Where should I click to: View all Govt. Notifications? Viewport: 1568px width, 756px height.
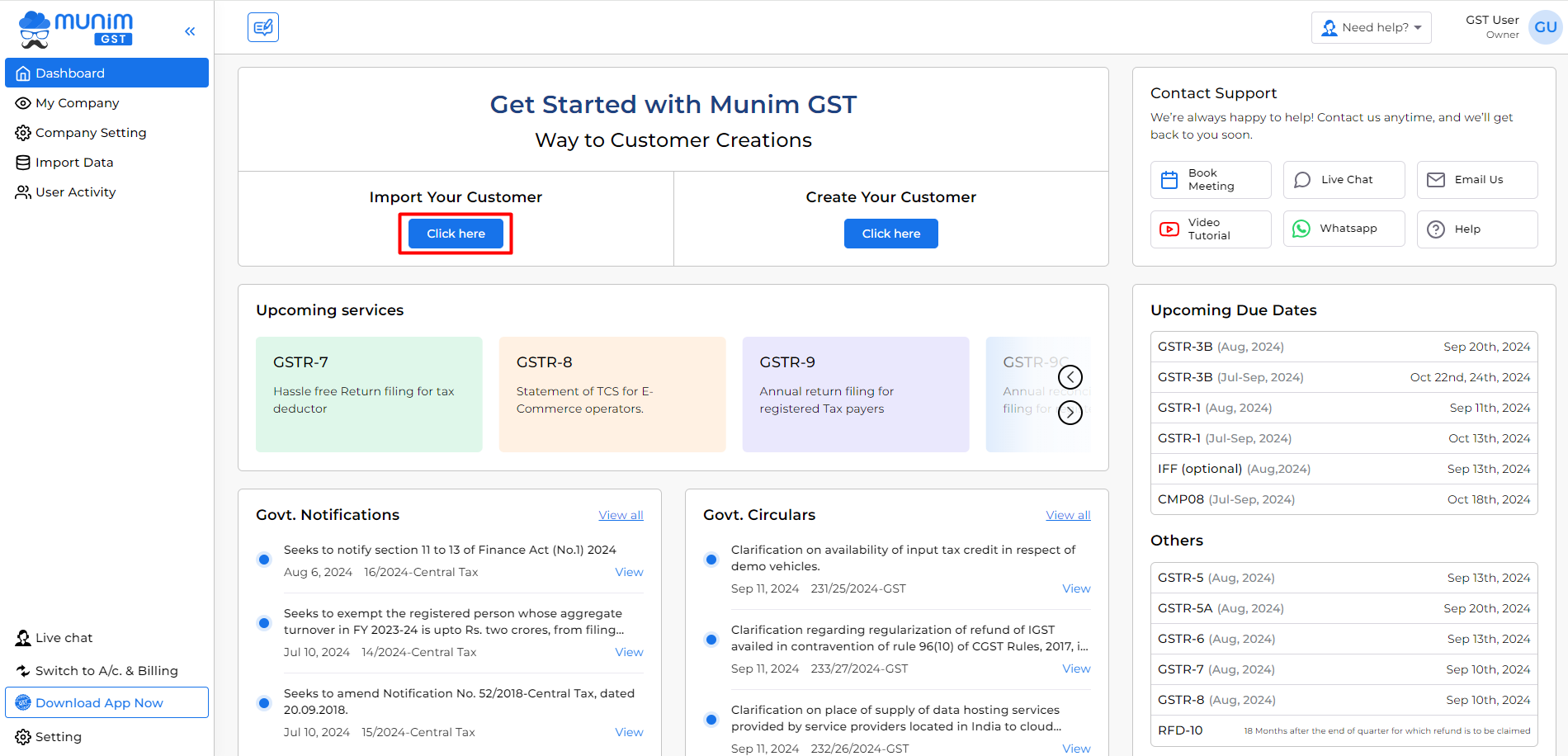(x=621, y=515)
